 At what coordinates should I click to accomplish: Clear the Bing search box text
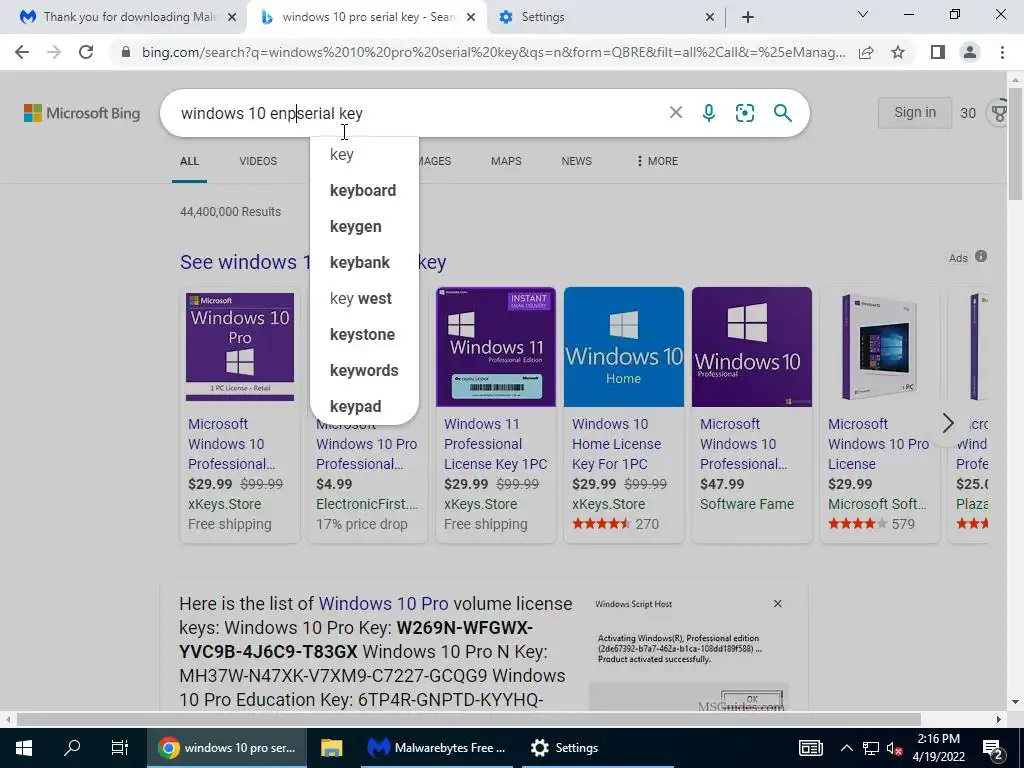[x=676, y=113]
